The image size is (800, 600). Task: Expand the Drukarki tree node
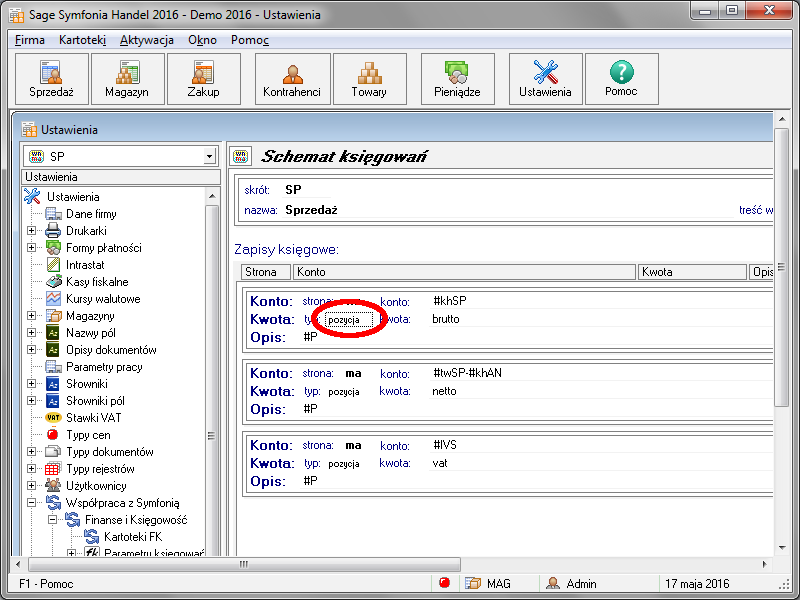[32, 231]
